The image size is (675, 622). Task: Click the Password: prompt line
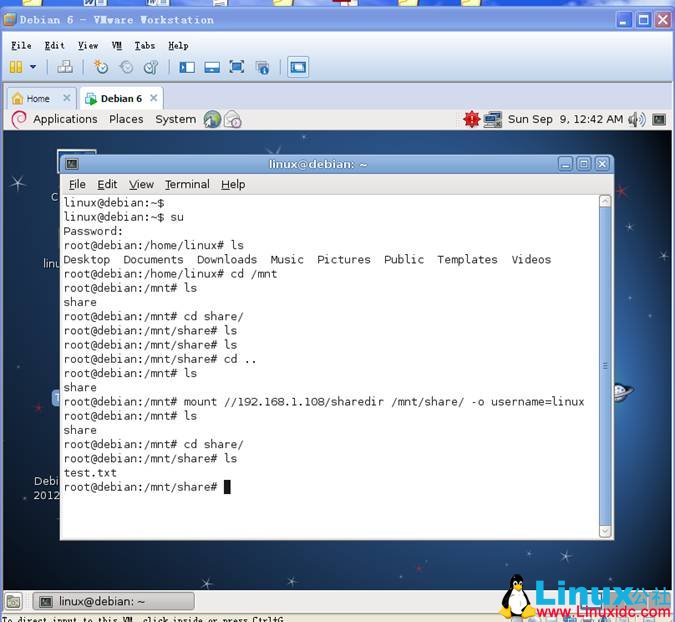click(x=93, y=231)
